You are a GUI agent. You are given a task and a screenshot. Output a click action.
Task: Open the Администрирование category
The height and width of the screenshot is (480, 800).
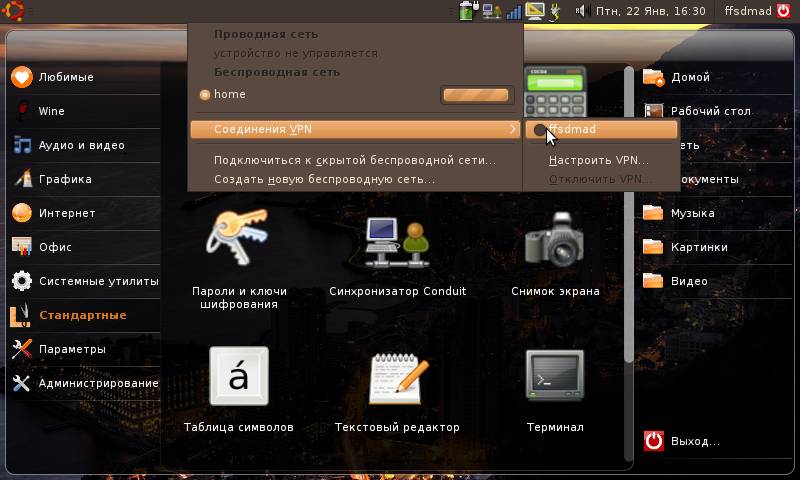(84, 383)
